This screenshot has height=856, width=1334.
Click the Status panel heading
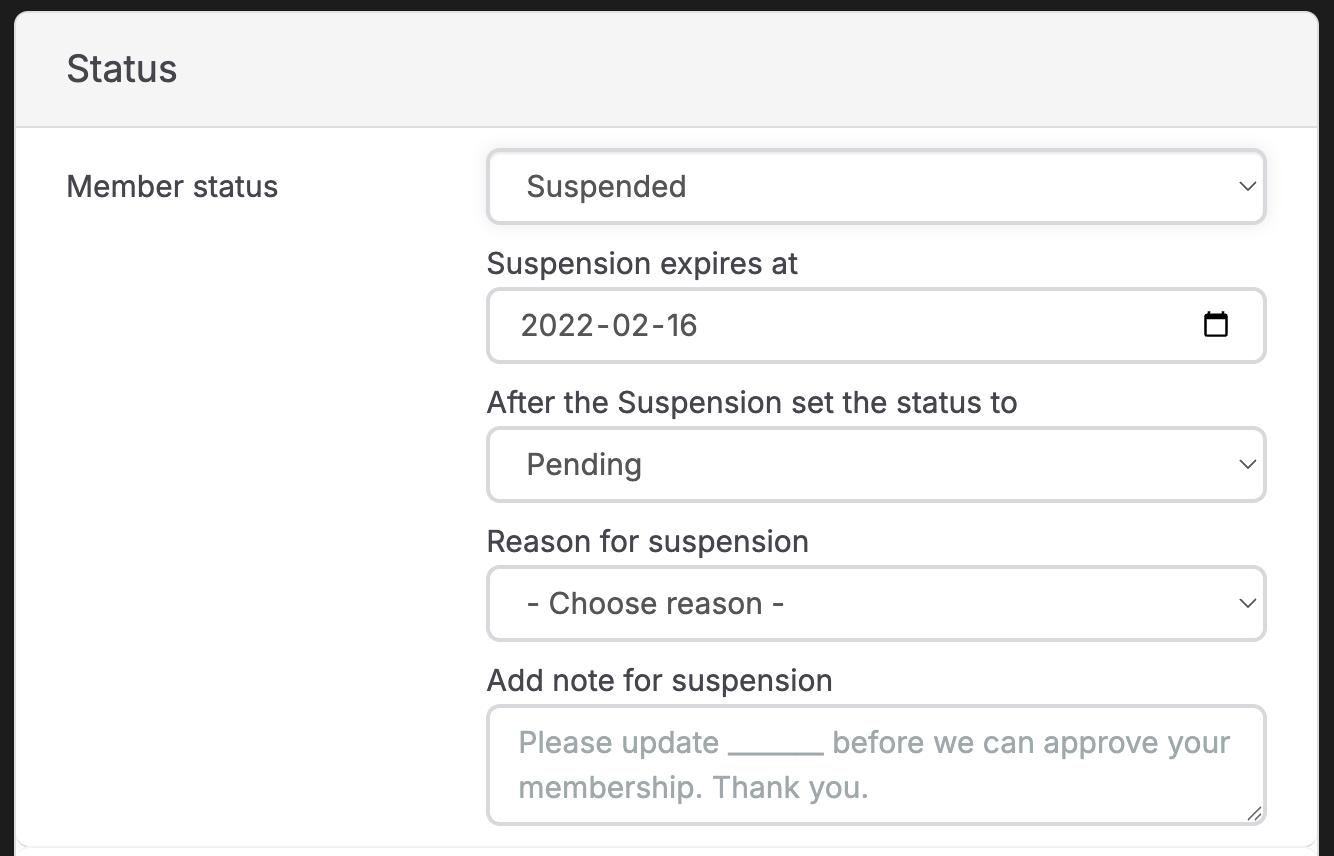point(122,69)
